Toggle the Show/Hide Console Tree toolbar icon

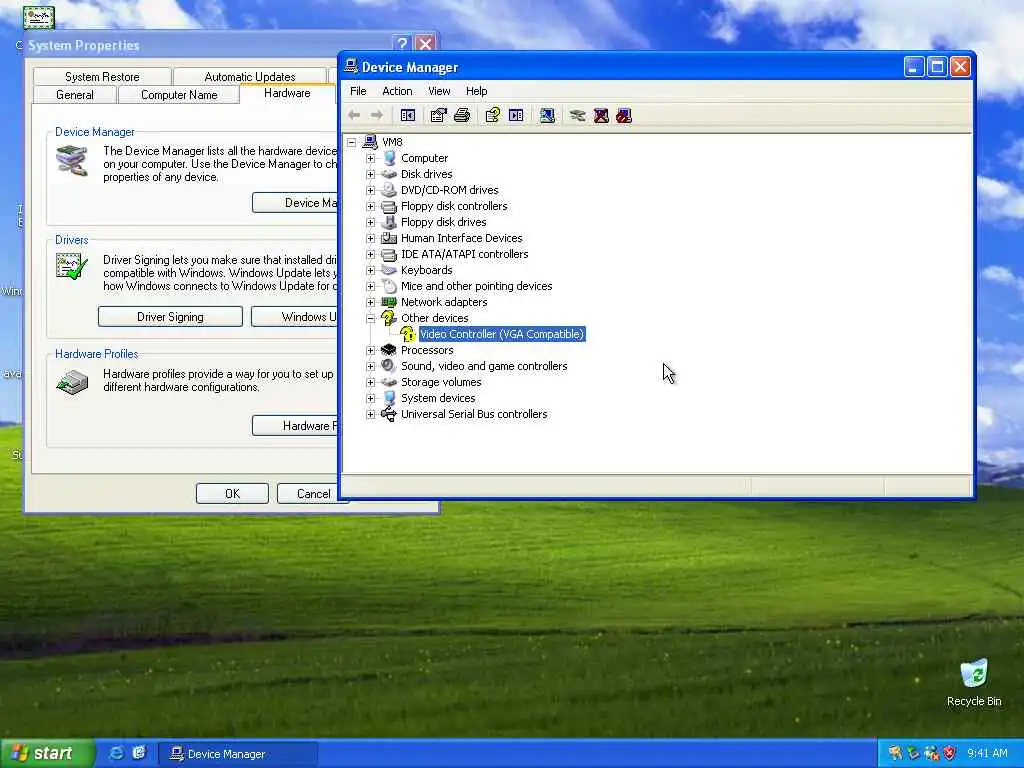[x=408, y=116]
